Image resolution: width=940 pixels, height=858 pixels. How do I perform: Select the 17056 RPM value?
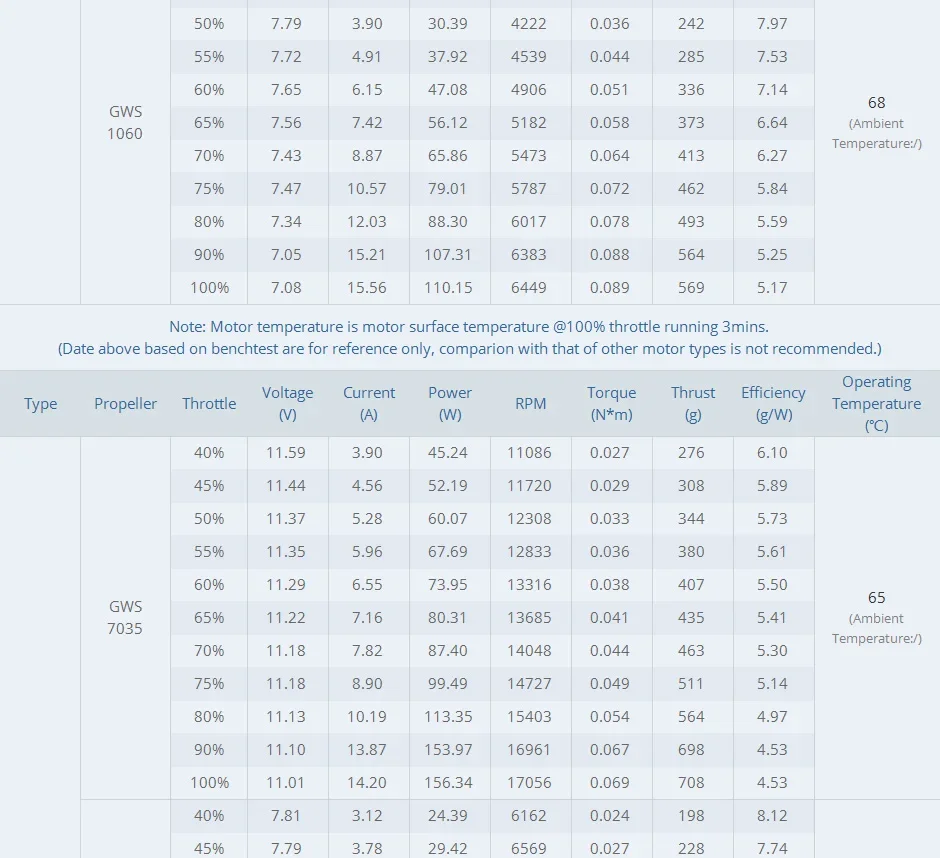[529, 782]
